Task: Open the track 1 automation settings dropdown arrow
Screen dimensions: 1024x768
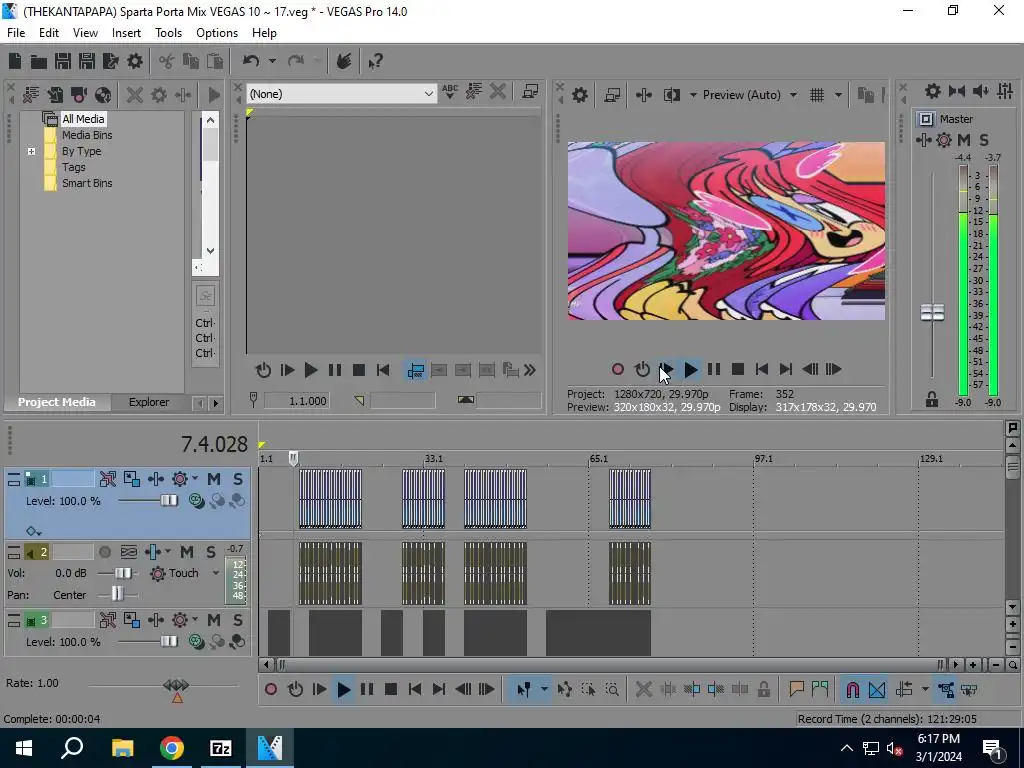Action: click(x=195, y=479)
